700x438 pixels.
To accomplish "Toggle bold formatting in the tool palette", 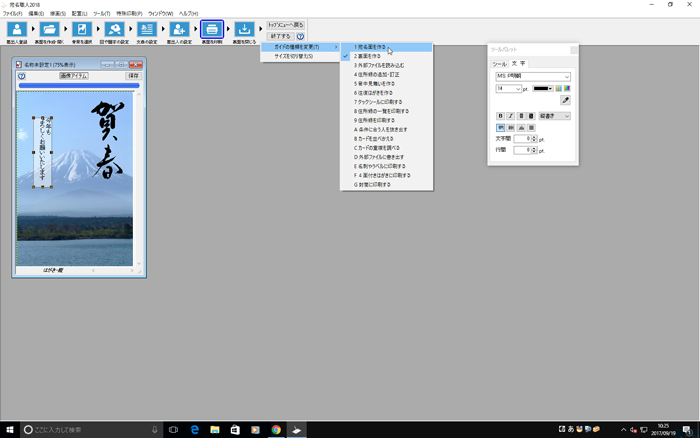I will [501, 116].
